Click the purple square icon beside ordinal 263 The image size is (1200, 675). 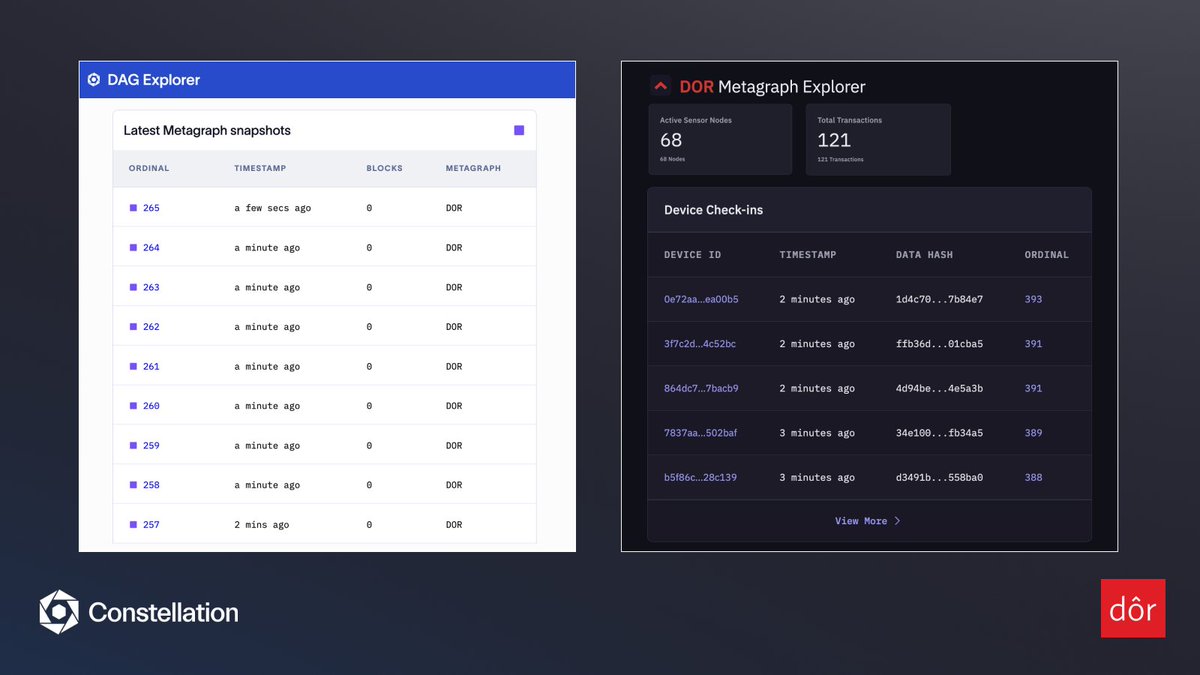(133, 287)
